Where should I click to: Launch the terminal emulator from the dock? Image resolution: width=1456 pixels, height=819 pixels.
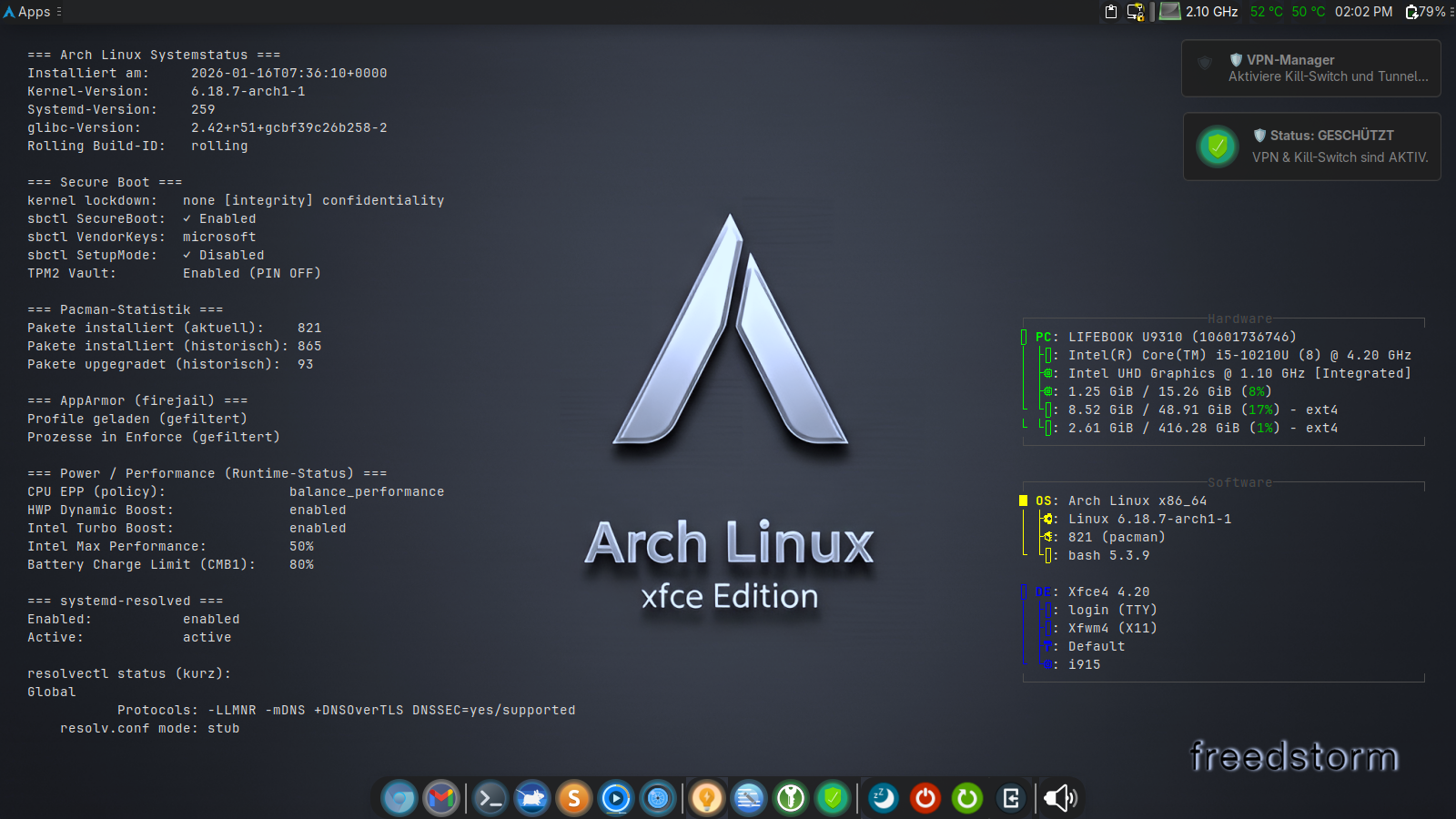click(x=490, y=799)
